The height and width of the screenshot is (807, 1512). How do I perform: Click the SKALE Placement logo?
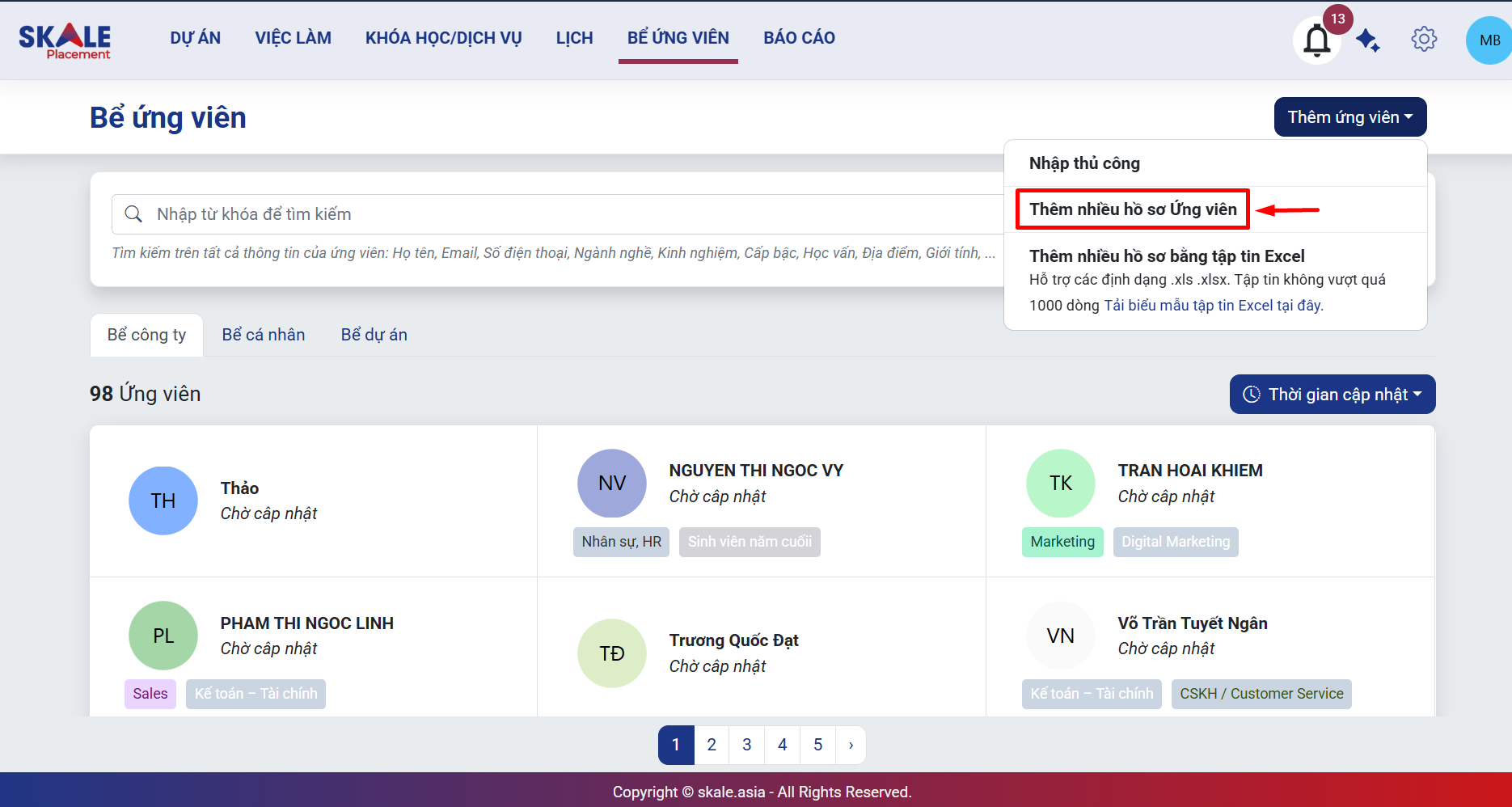65,40
